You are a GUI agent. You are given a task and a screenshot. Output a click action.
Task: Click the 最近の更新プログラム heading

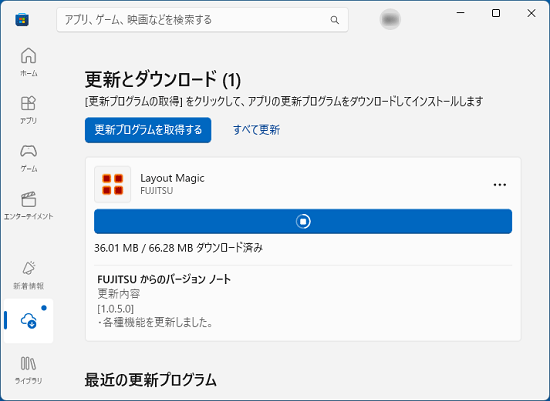[x=150, y=380]
